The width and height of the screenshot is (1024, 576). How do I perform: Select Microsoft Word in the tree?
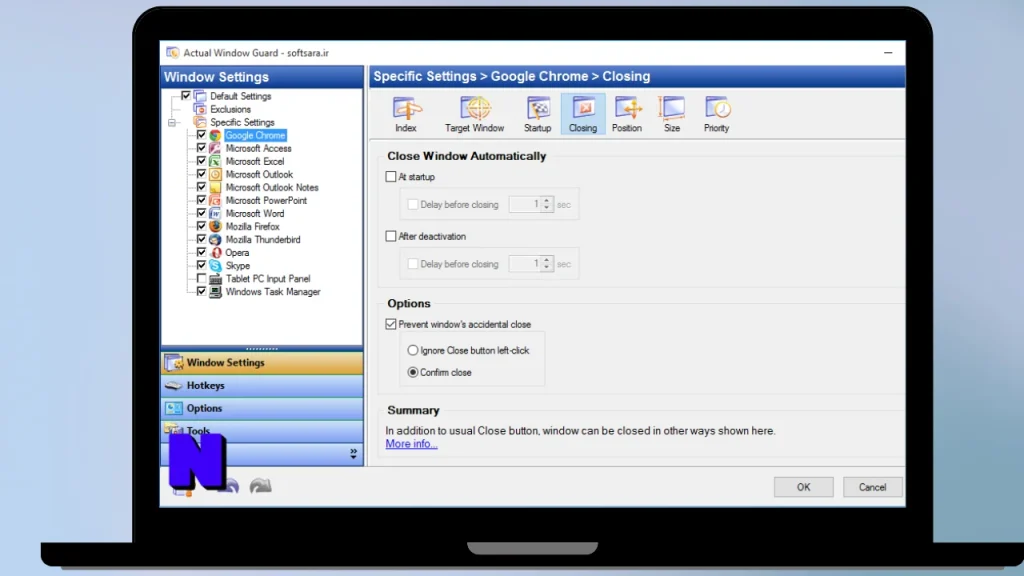tap(255, 214)
